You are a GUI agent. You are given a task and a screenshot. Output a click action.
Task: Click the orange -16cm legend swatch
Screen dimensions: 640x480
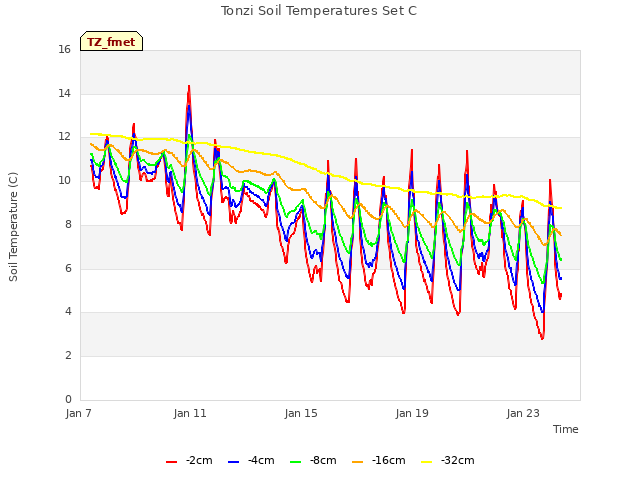[358, 462]
